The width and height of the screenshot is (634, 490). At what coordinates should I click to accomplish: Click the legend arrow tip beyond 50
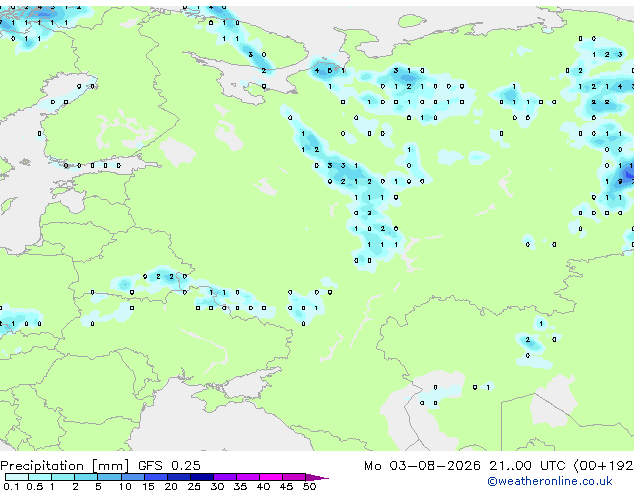[317, 477]
